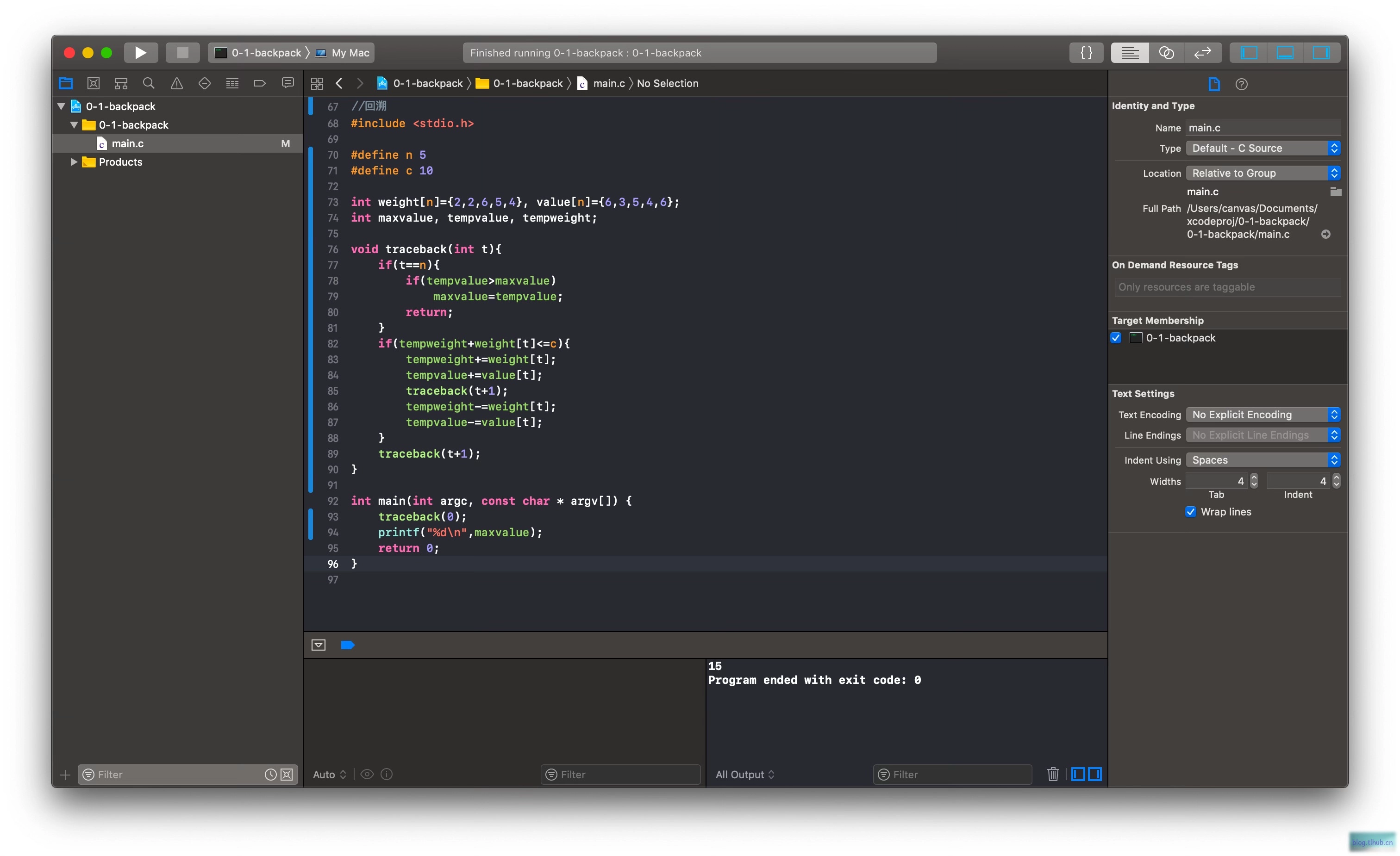Open the All Output dropdown
The width and height of the screenshot is (1400, 856).
(x=744, y=774)
